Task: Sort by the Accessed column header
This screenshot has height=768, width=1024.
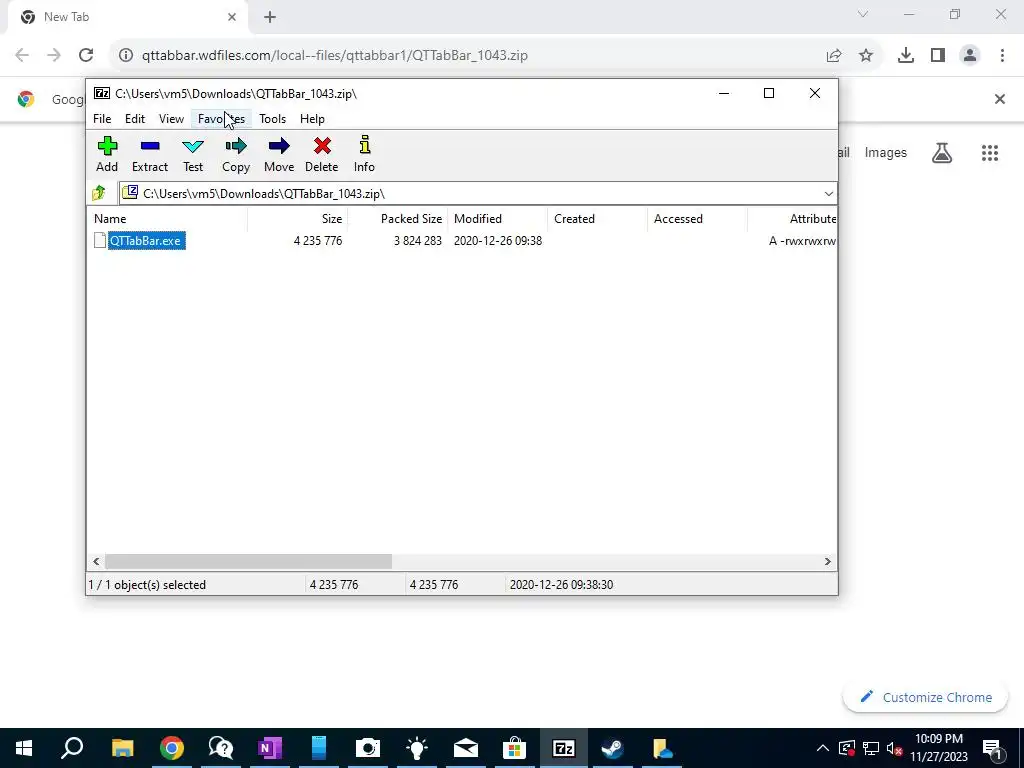Action: coord(697,219)
